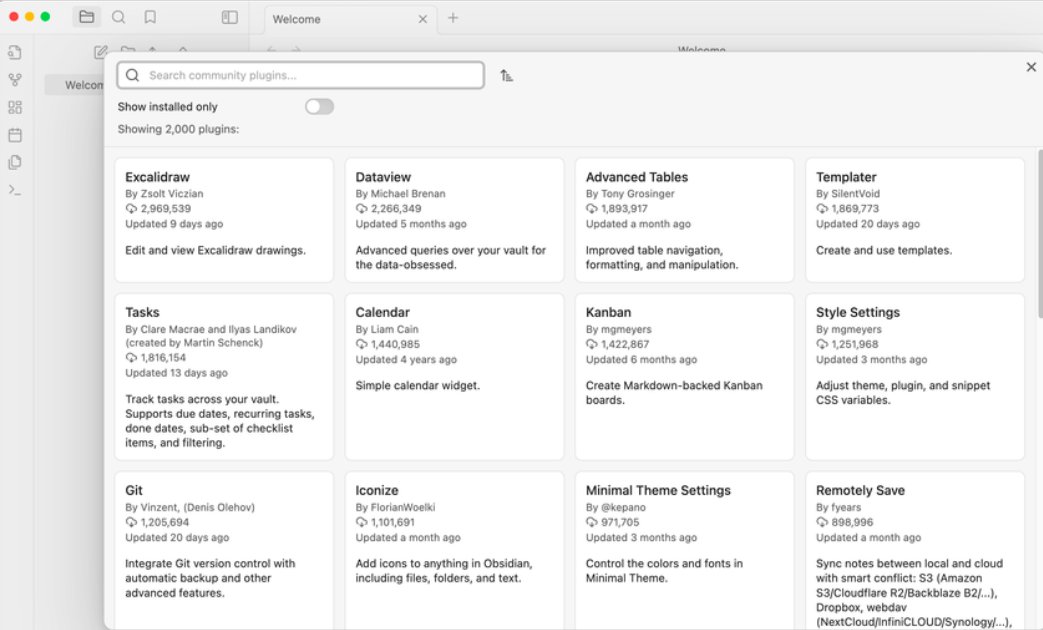This screenshot has width=1043, height=630.
Task: Click 'Updated 13 days ago' under Tasks
Action: [176, 373]
